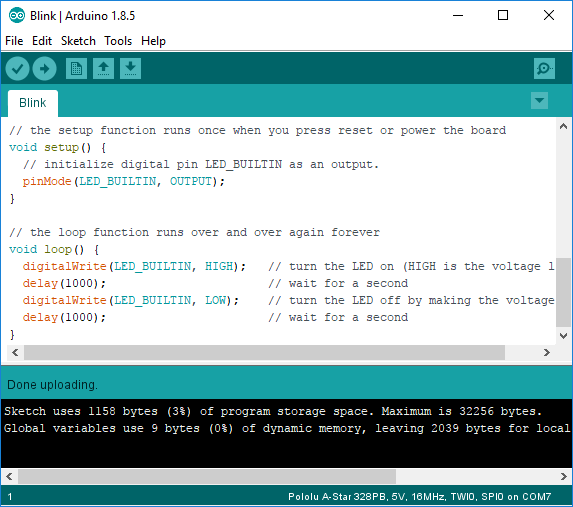Open the File menu
The width and height of the screenshot is (573, 507).
[x=14, y=41]
